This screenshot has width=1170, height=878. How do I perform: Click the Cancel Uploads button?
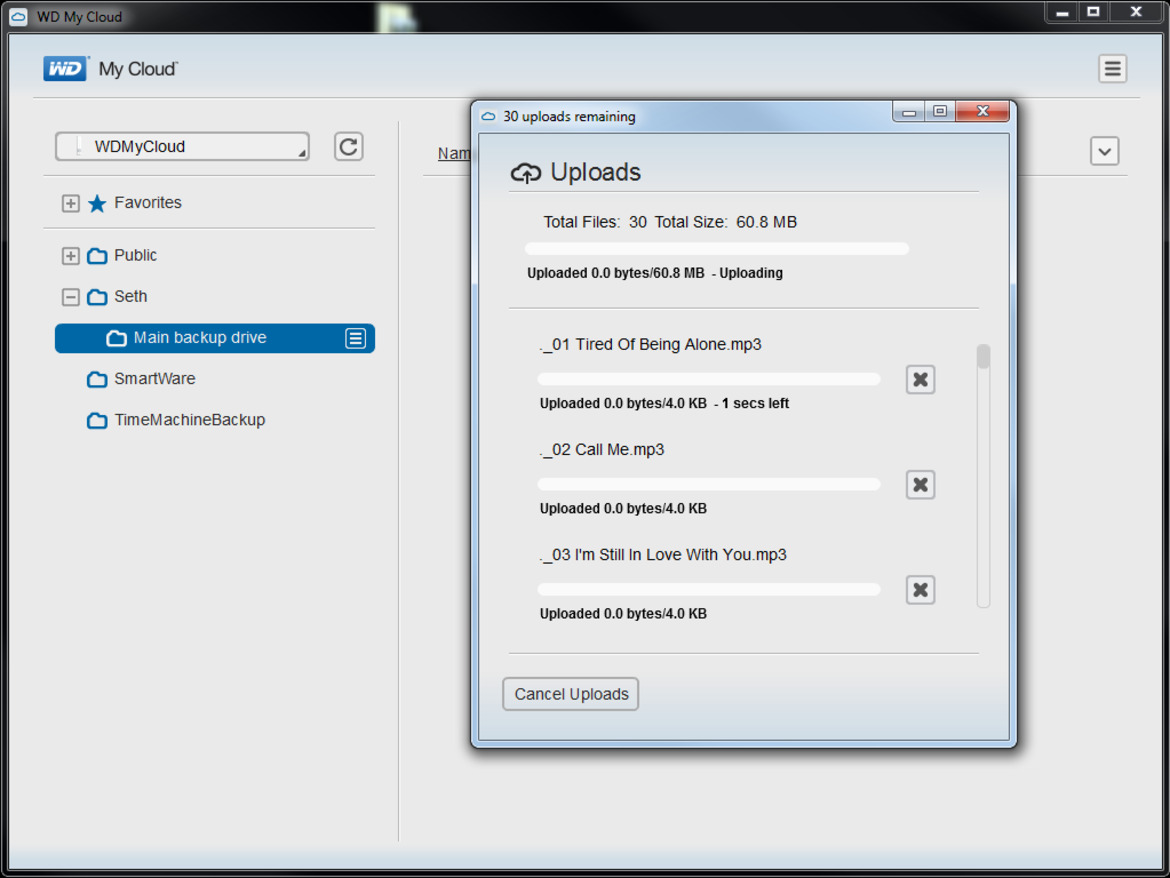[x=571, y=694]
